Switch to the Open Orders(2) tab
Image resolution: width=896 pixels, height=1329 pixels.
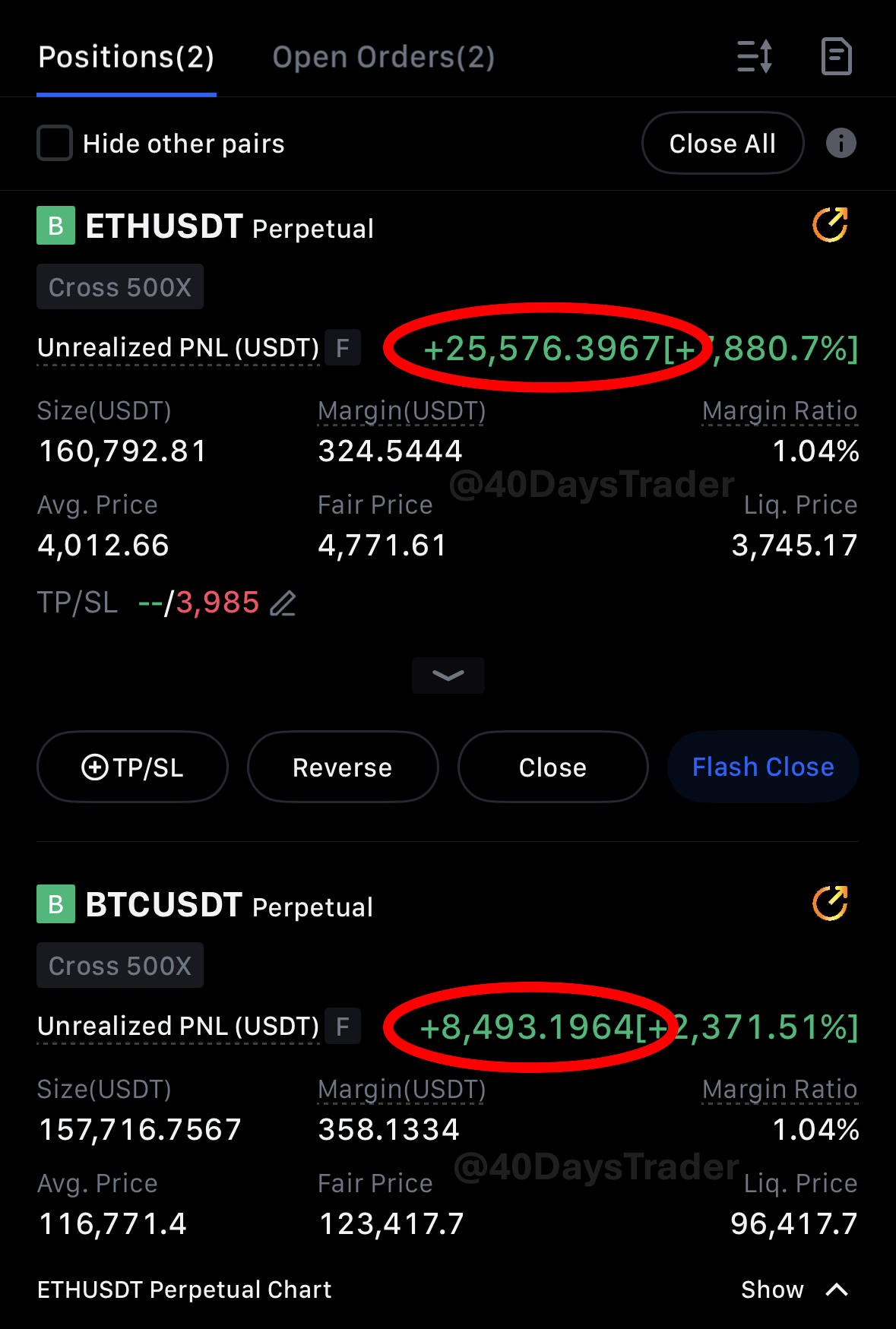click(384, 58)
